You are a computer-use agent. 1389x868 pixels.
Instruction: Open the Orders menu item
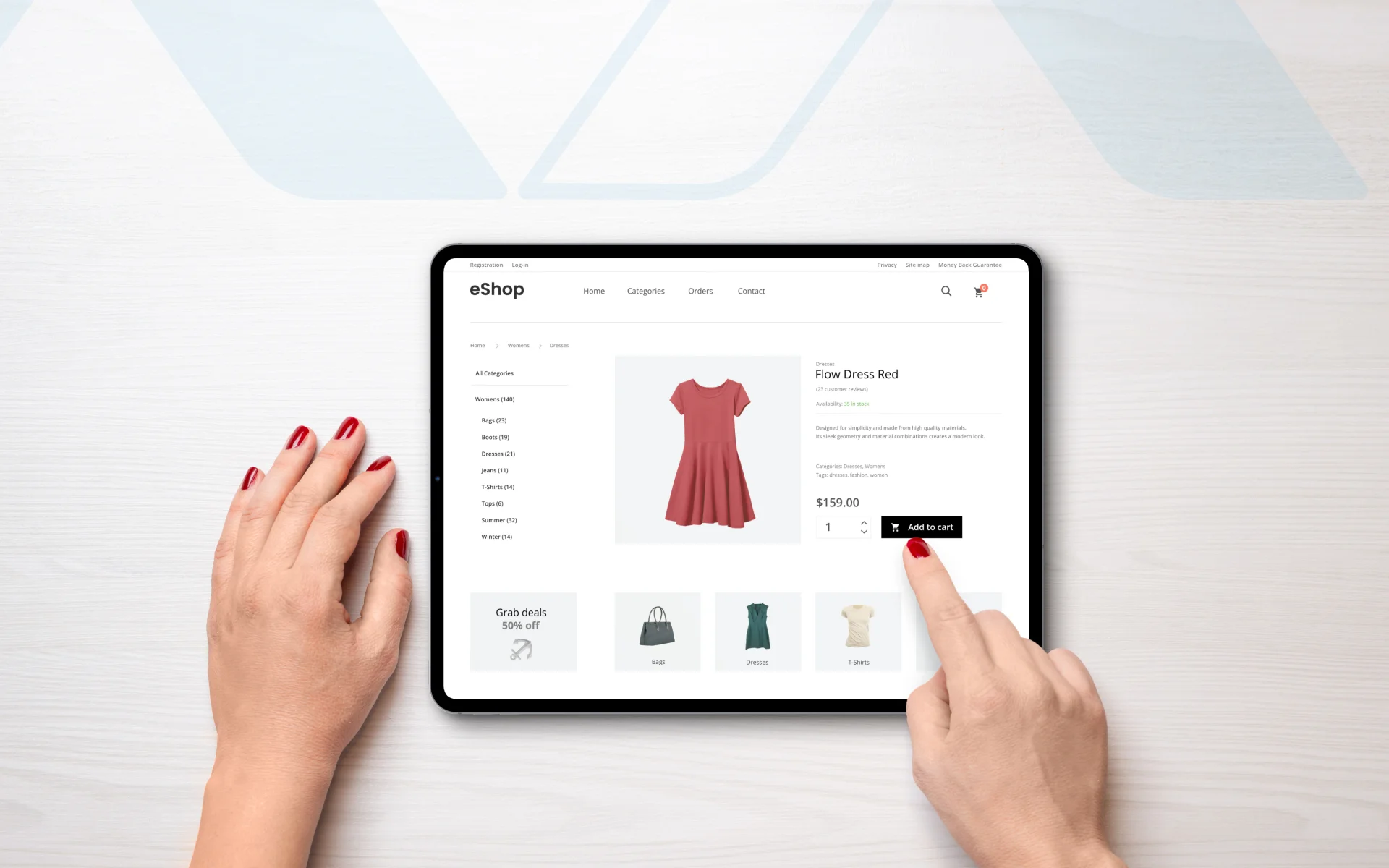(x=700, y=291)
